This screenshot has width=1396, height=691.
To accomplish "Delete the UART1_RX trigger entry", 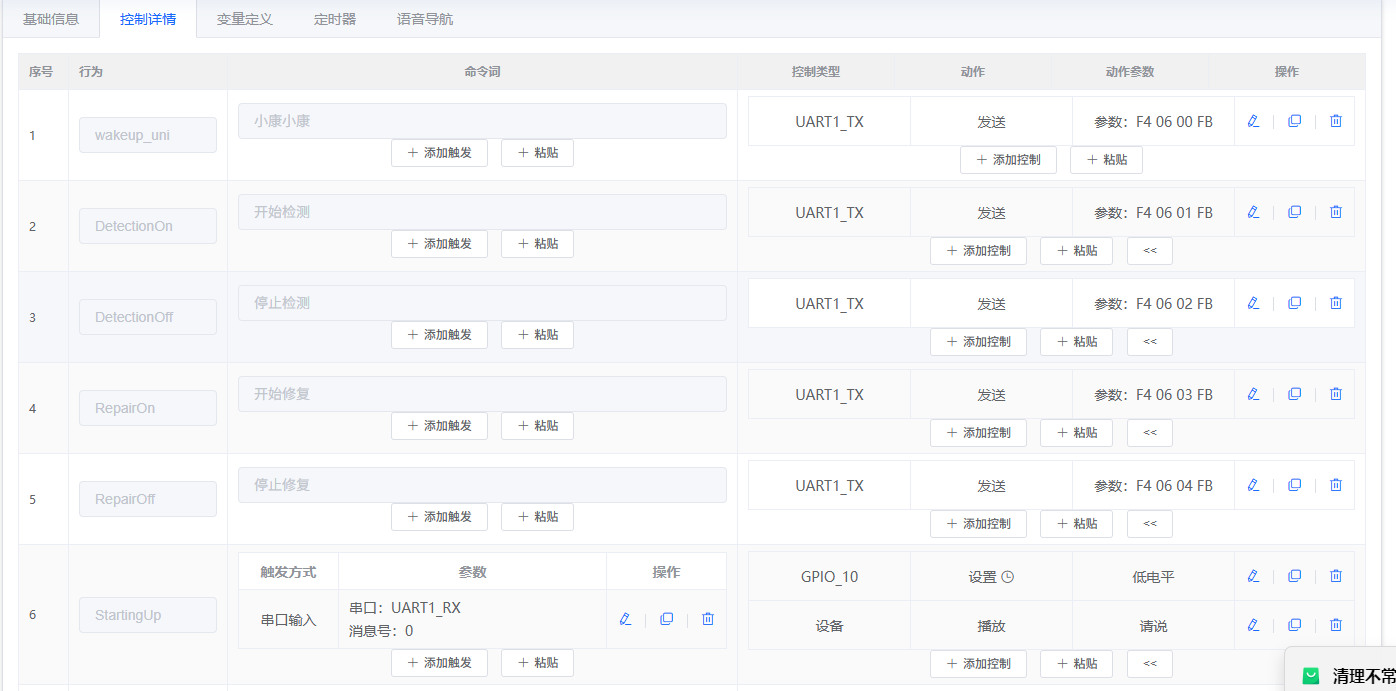I will 707,619.
